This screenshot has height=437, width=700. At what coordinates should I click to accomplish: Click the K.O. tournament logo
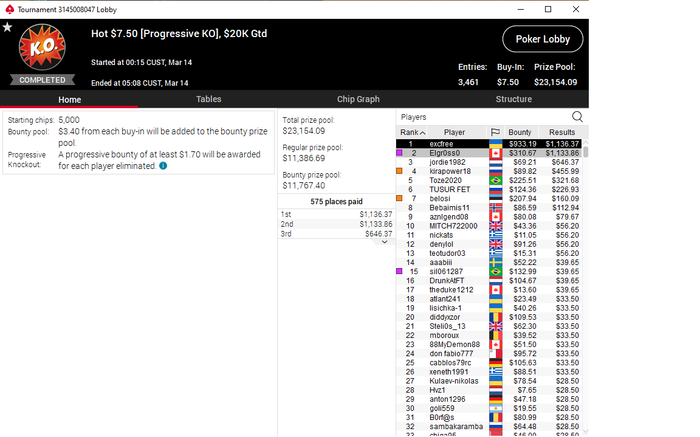(42, 47)
